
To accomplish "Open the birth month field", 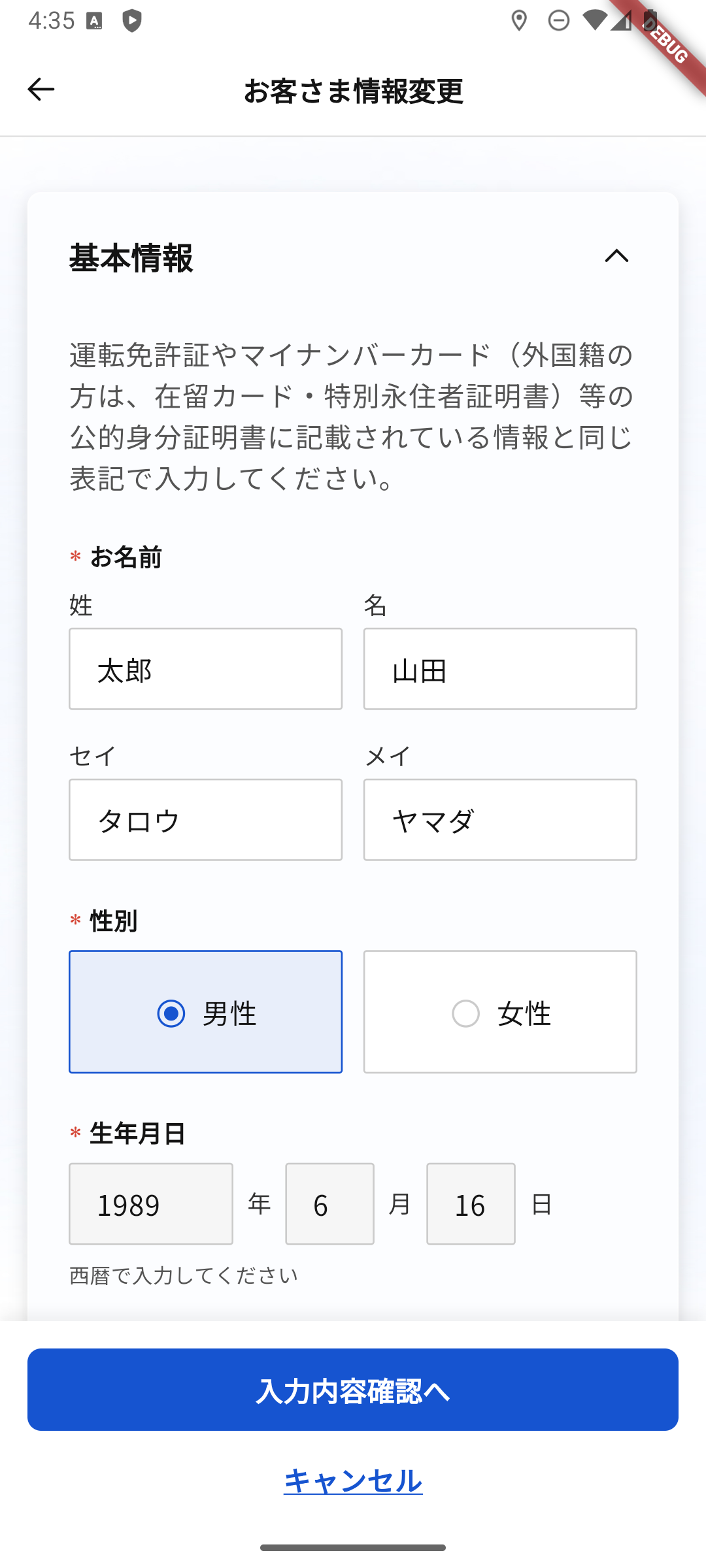I will pos(329,1204).
